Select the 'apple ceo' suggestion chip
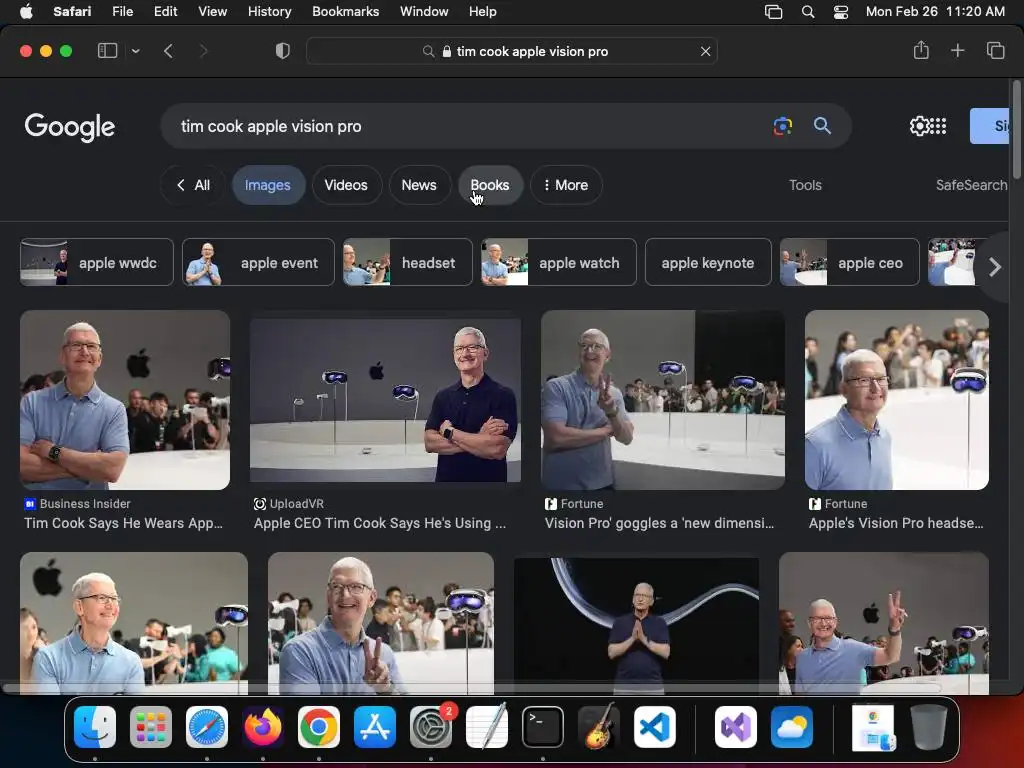The height and width of the screenshot is (768, 1024). [x=850, y=262]
